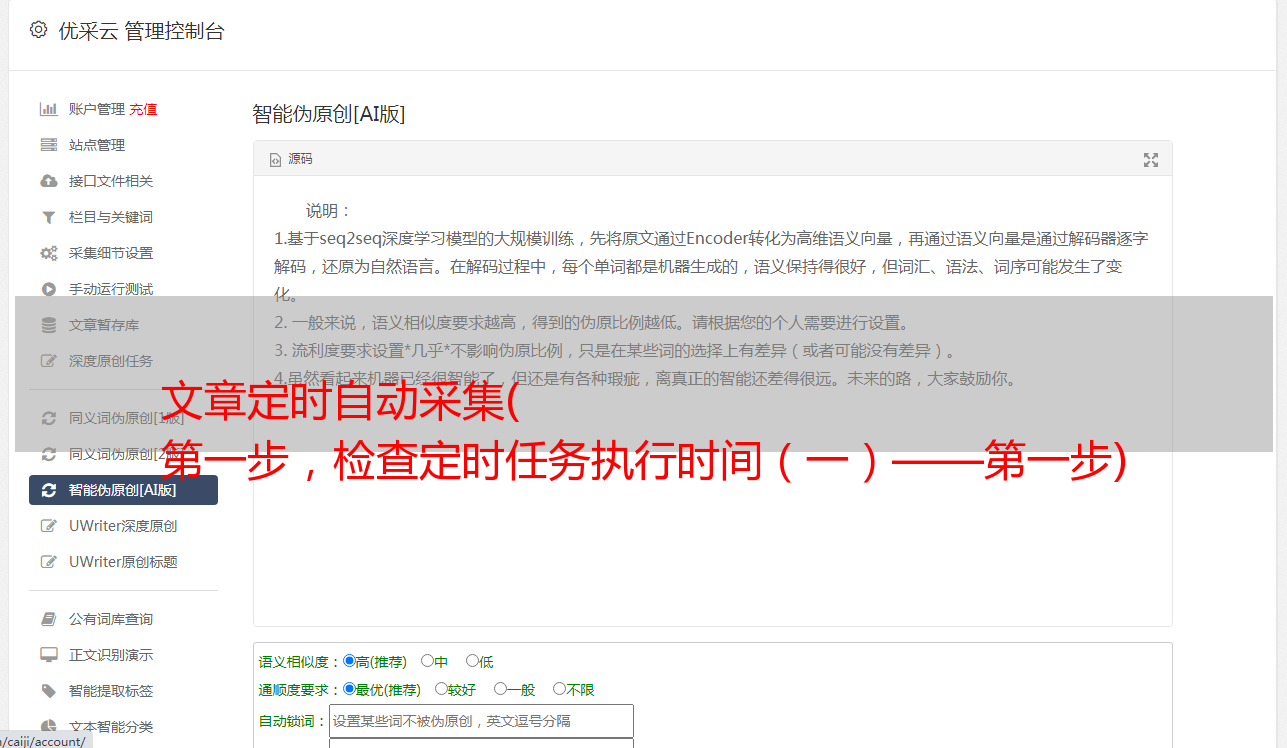Click the 源码 label in editor toolbar

click(300, 159)
